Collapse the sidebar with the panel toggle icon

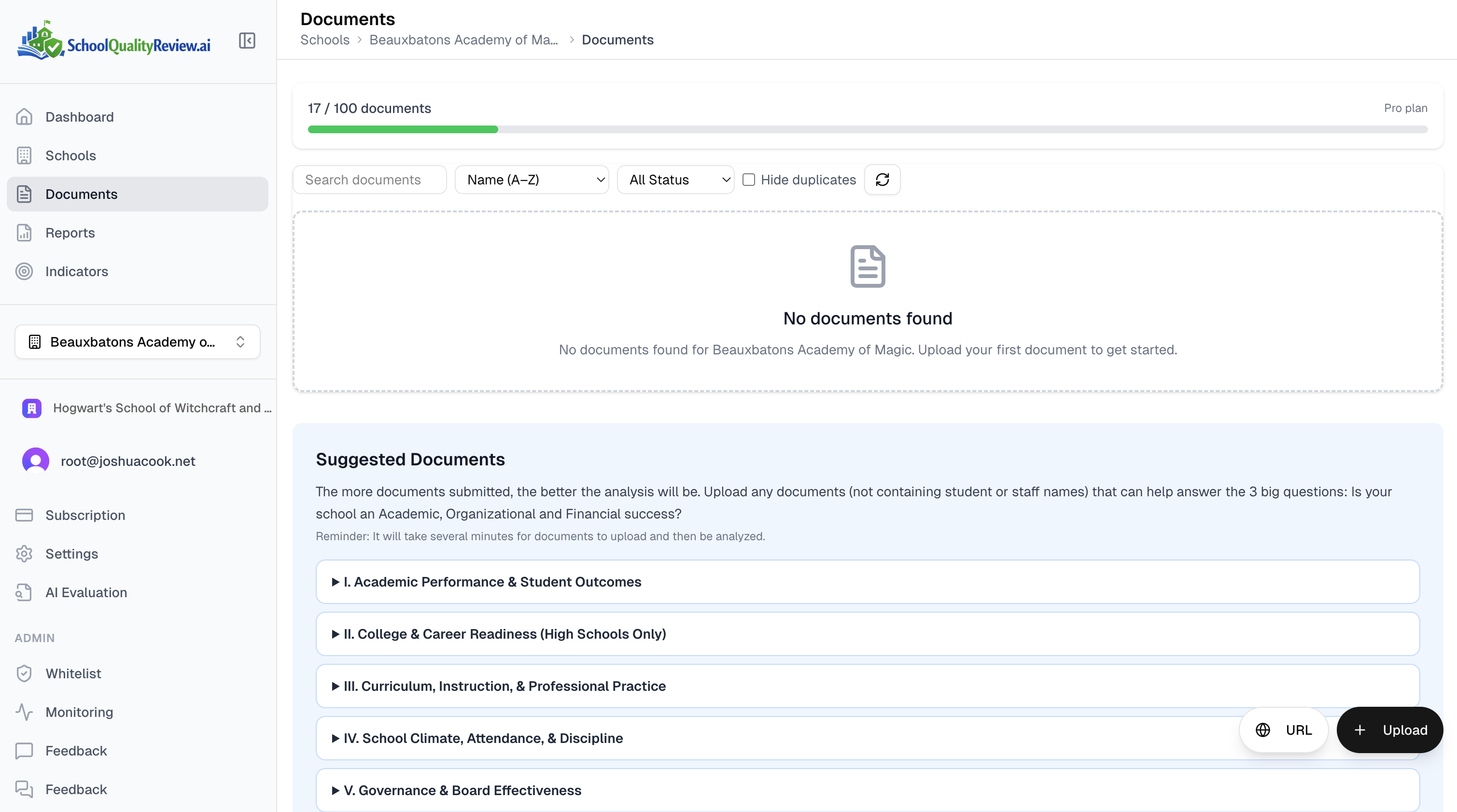coord(247,40)
